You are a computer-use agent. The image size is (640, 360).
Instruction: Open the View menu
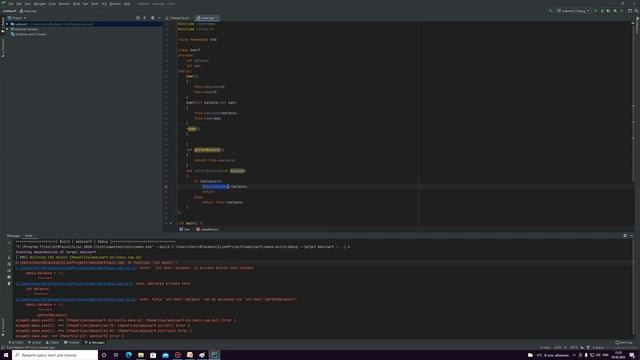(28, 4)
